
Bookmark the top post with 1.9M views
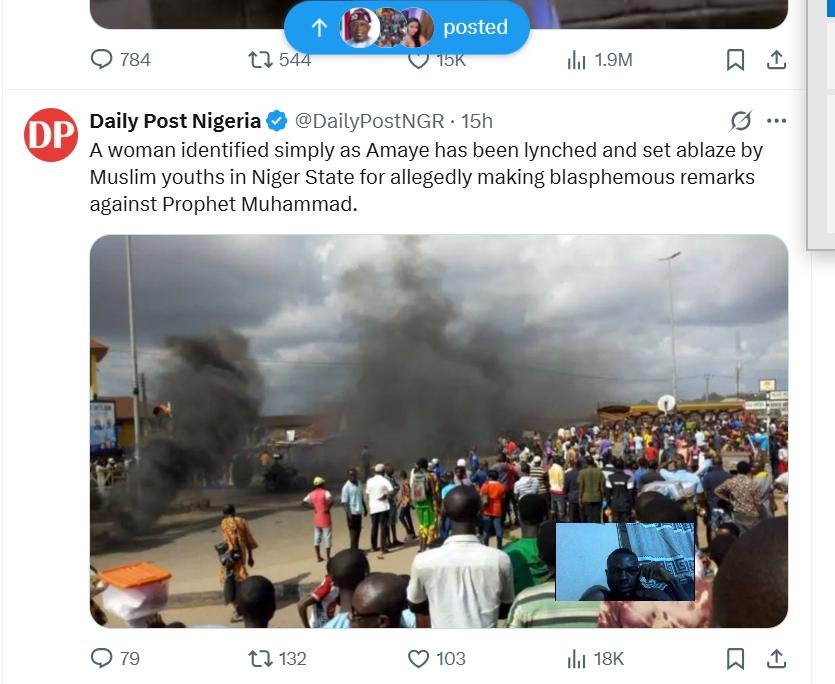(x=735, y=60)
